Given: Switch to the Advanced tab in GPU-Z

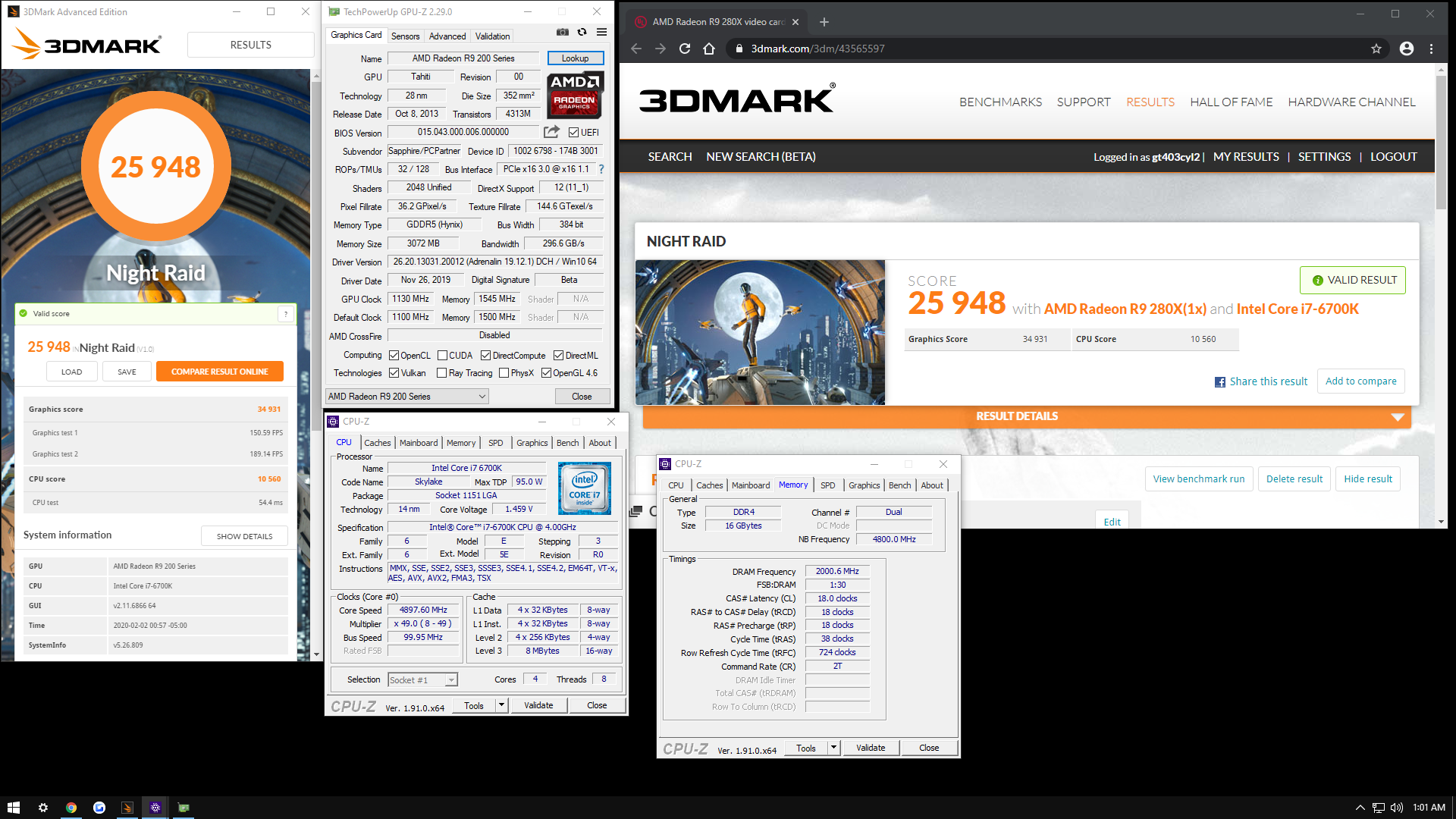Looking at the screenshot, I should coord(447,36).
